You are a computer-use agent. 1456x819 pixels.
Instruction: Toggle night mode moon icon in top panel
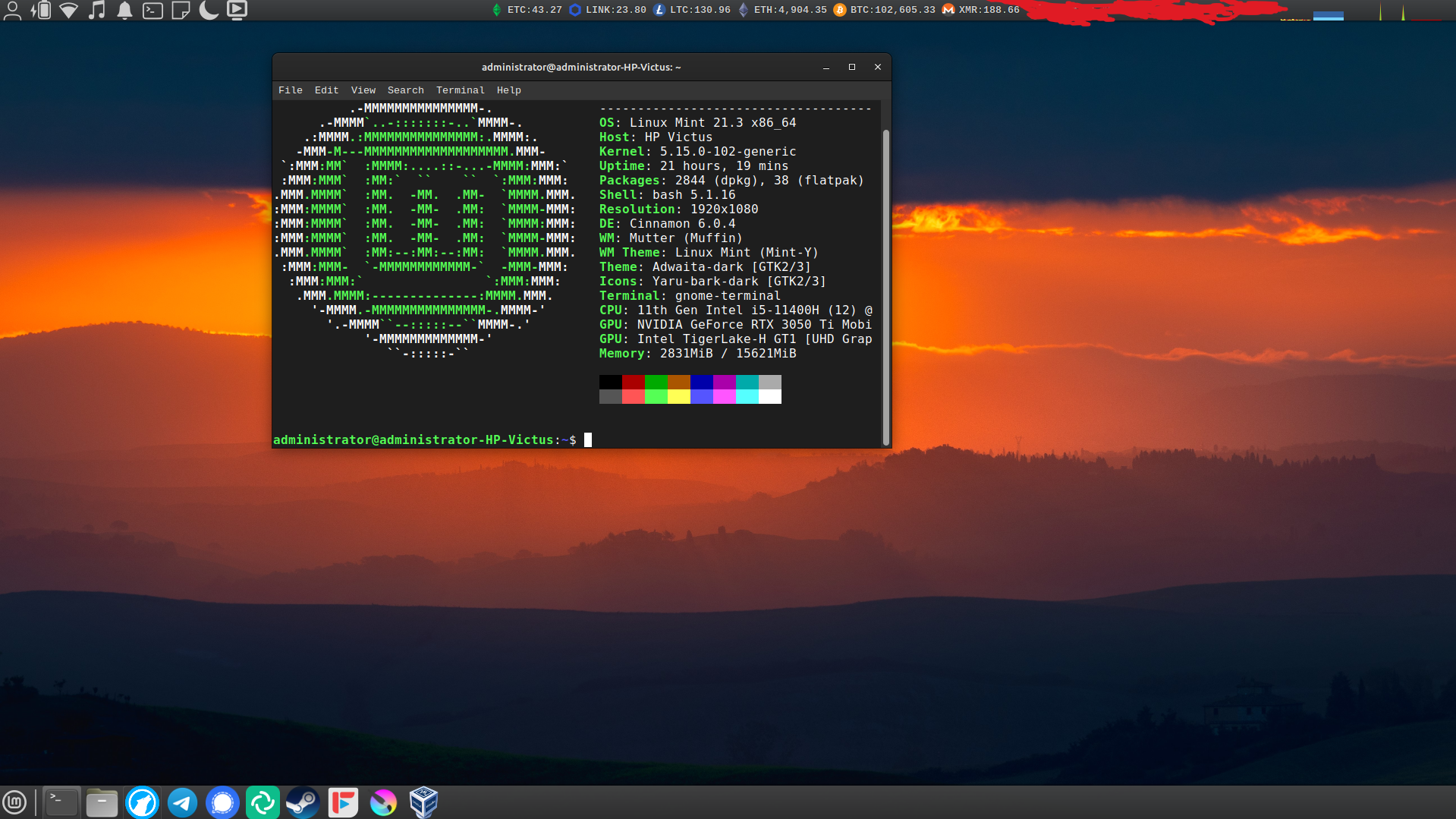[209, 10]
